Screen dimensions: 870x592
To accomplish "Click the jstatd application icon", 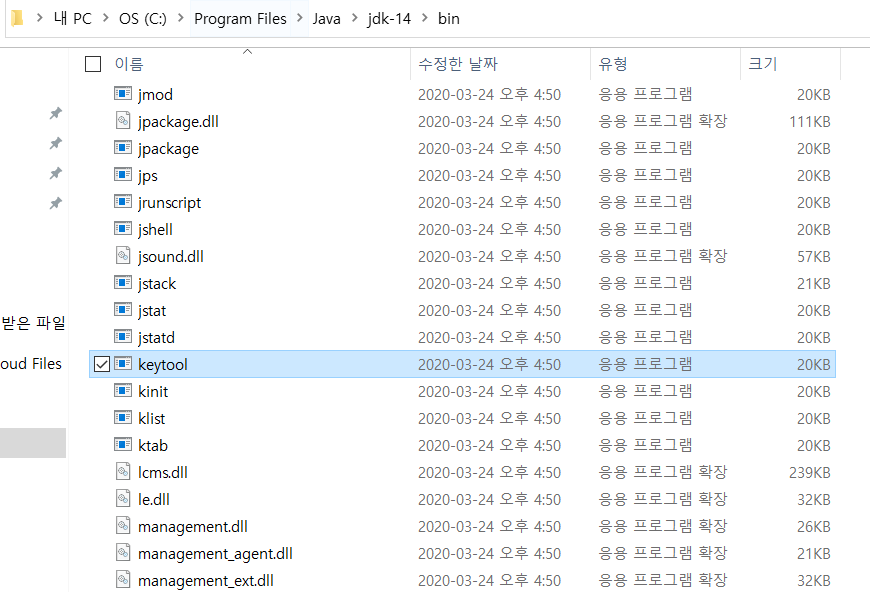I will (123, 337).
